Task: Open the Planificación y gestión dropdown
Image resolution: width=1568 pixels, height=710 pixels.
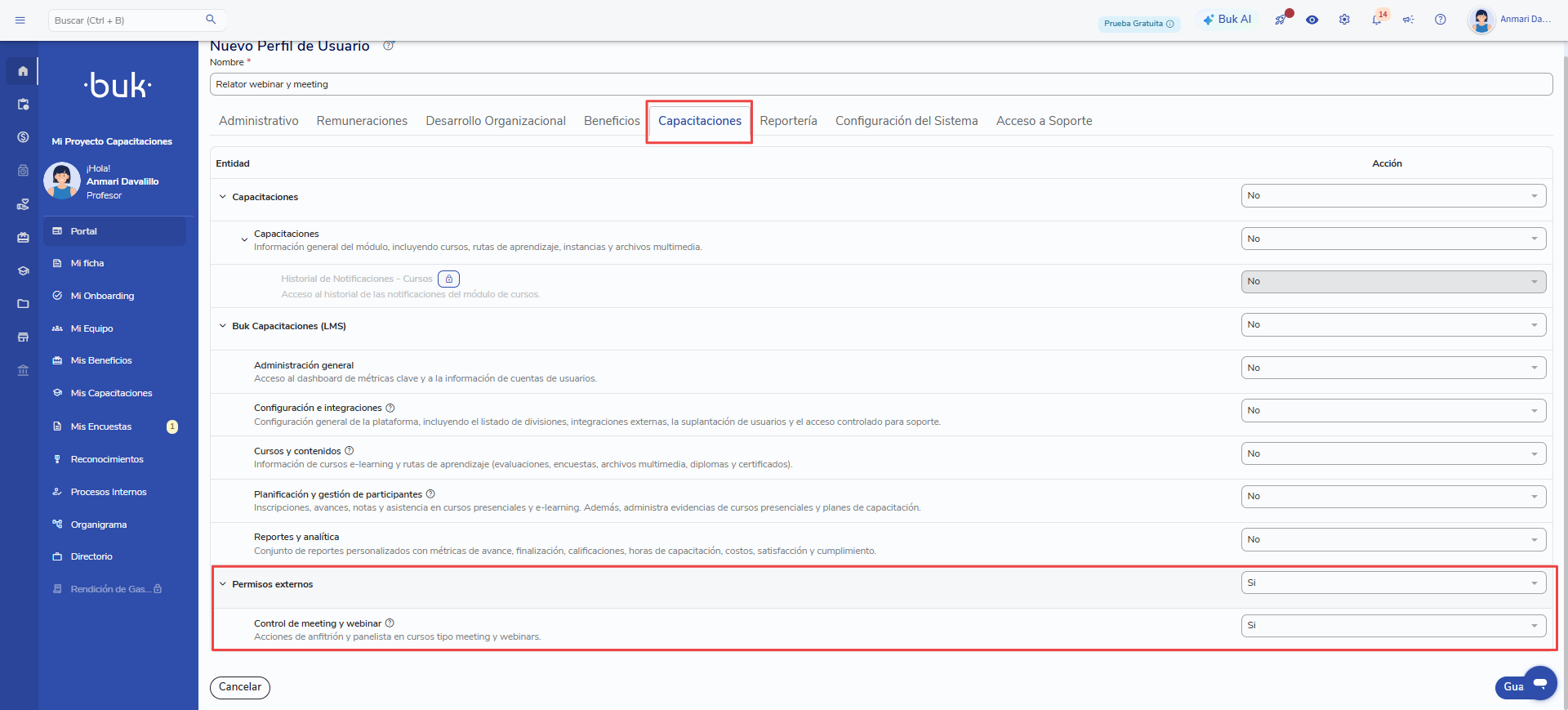Action: point(1393,497)
